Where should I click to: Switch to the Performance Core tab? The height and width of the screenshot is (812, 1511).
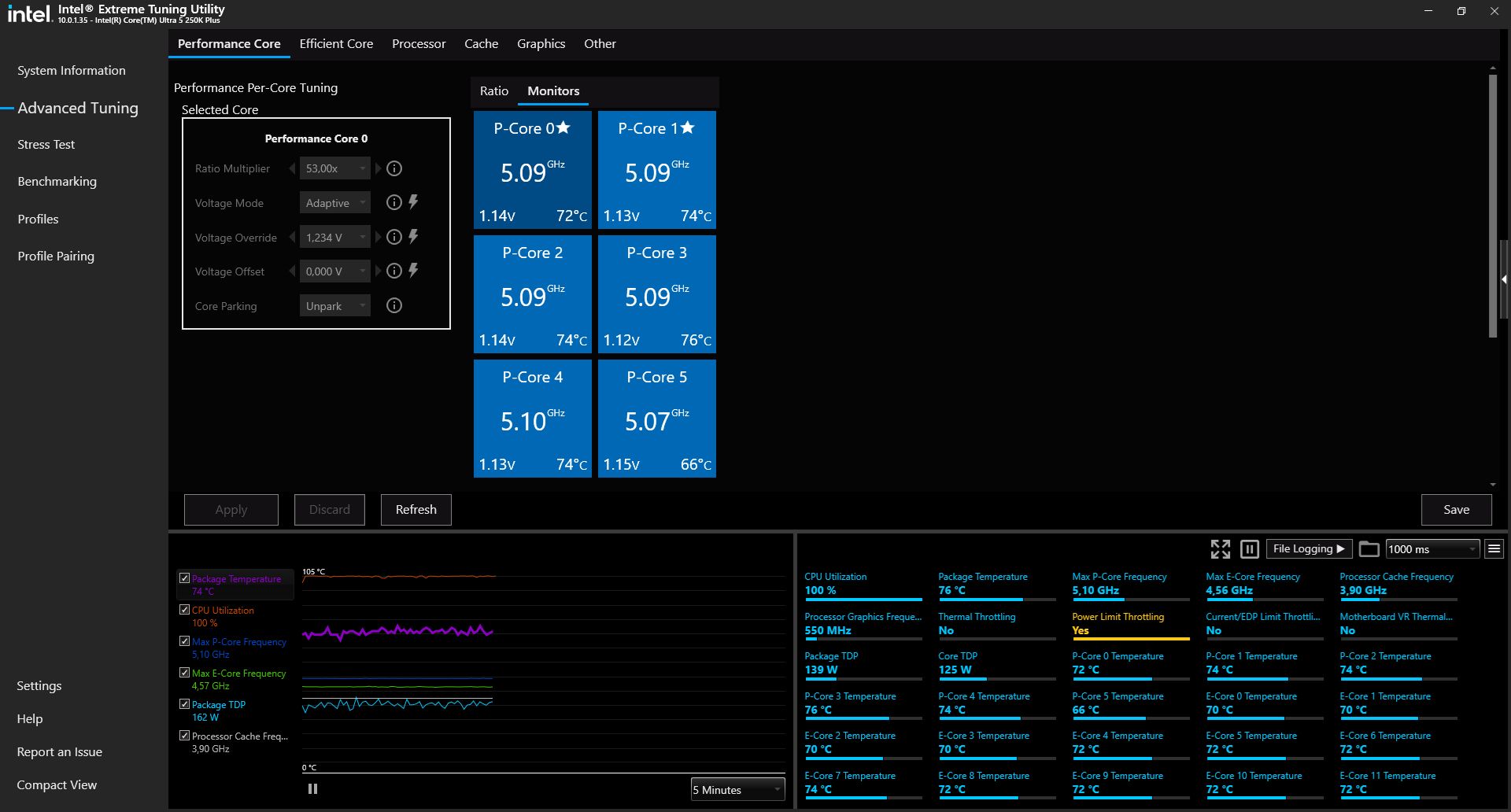pyautogui.click(x=229, y=44)
